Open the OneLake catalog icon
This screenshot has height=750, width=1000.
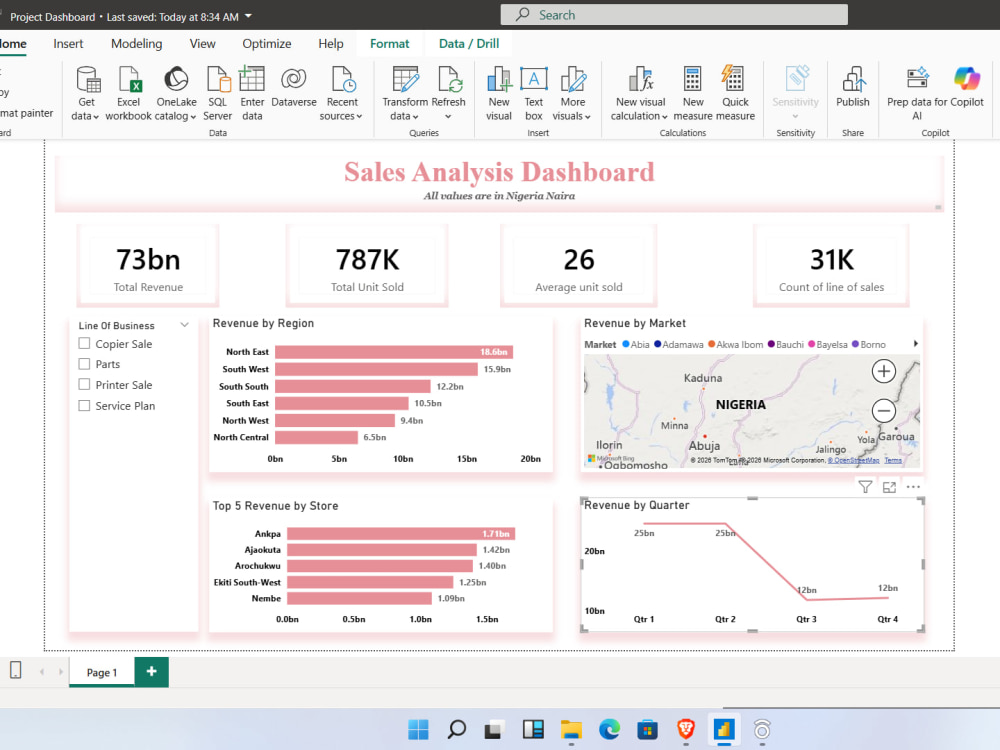pyautogui.click(x=176, y=80)
